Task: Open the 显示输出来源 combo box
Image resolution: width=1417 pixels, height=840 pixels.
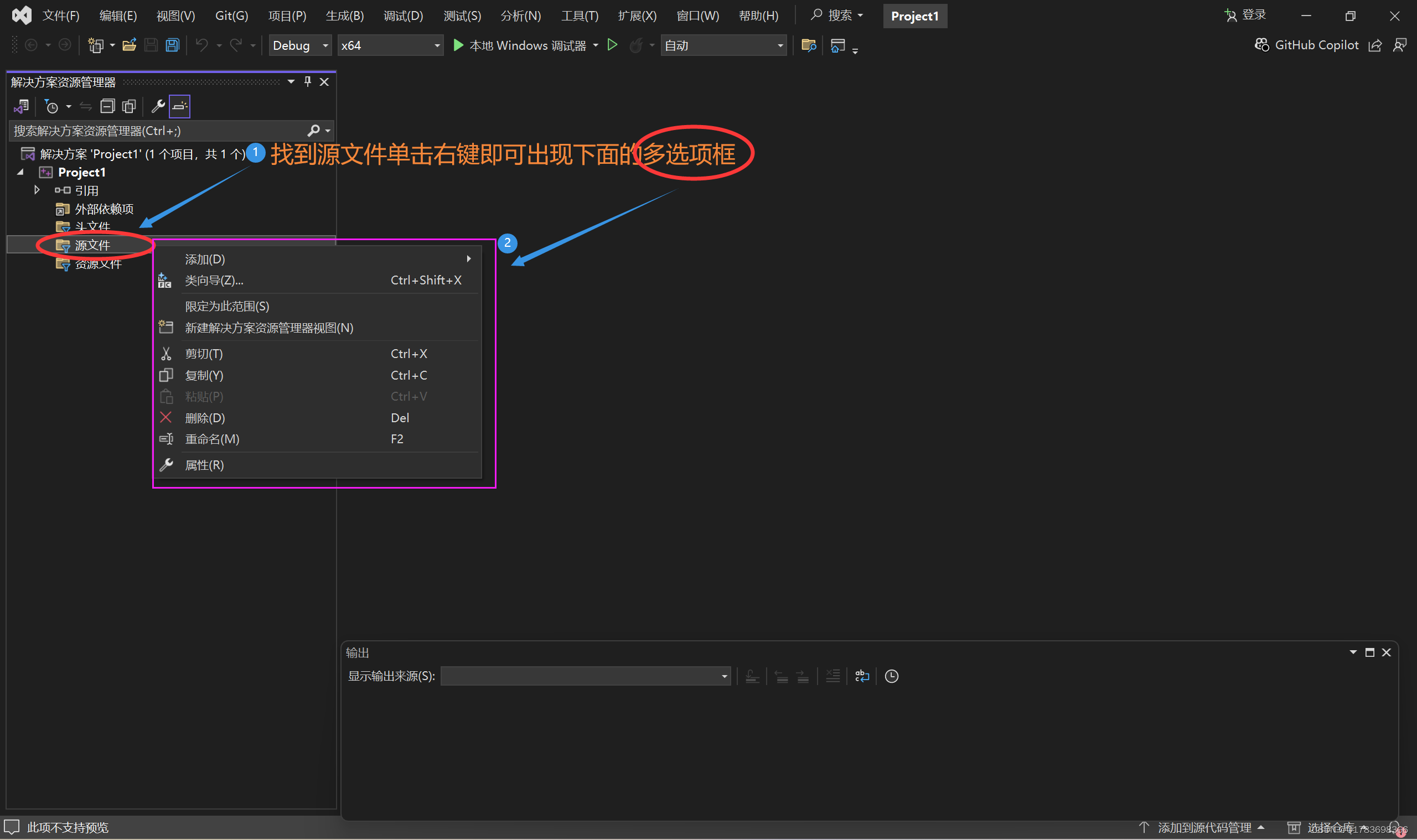Action: click(586, 676)
